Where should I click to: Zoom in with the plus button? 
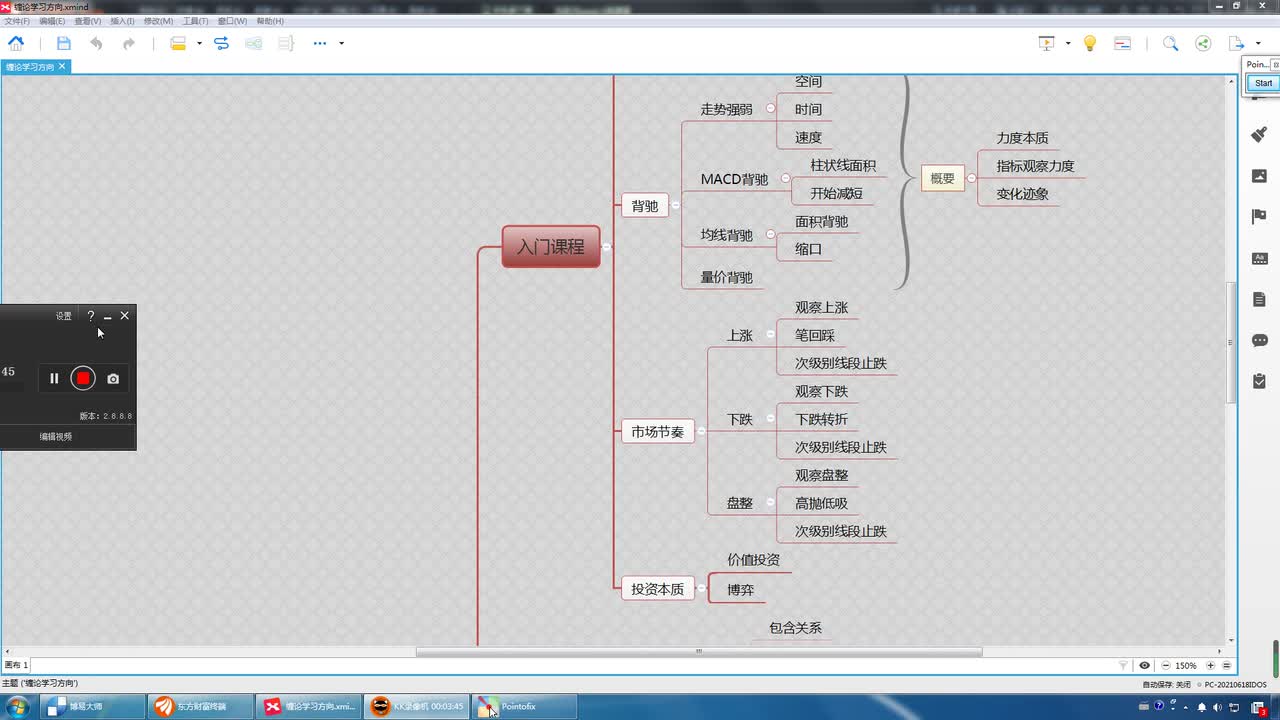[x=1210, y=665]
